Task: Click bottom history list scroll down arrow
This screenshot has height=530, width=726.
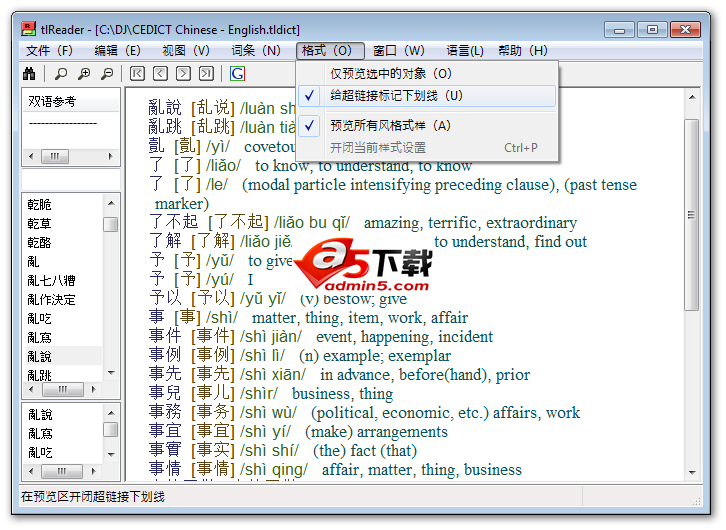Action: (111, 454)
